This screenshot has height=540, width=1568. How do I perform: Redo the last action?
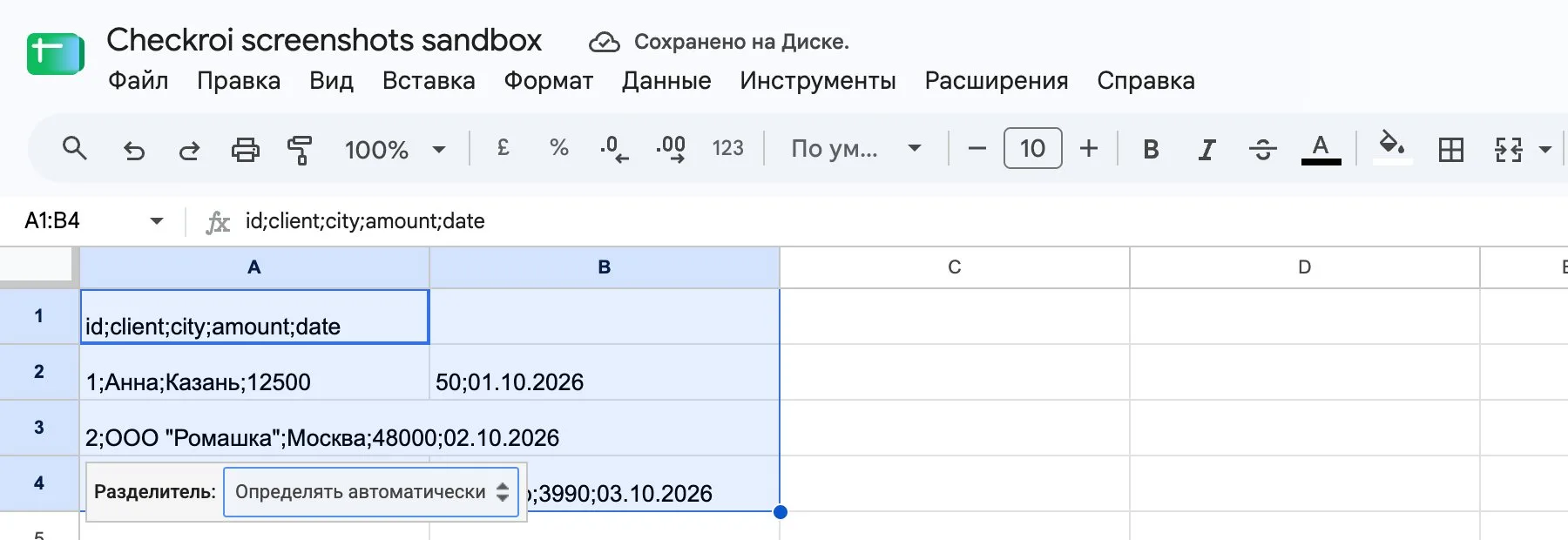tap(189, 150)
